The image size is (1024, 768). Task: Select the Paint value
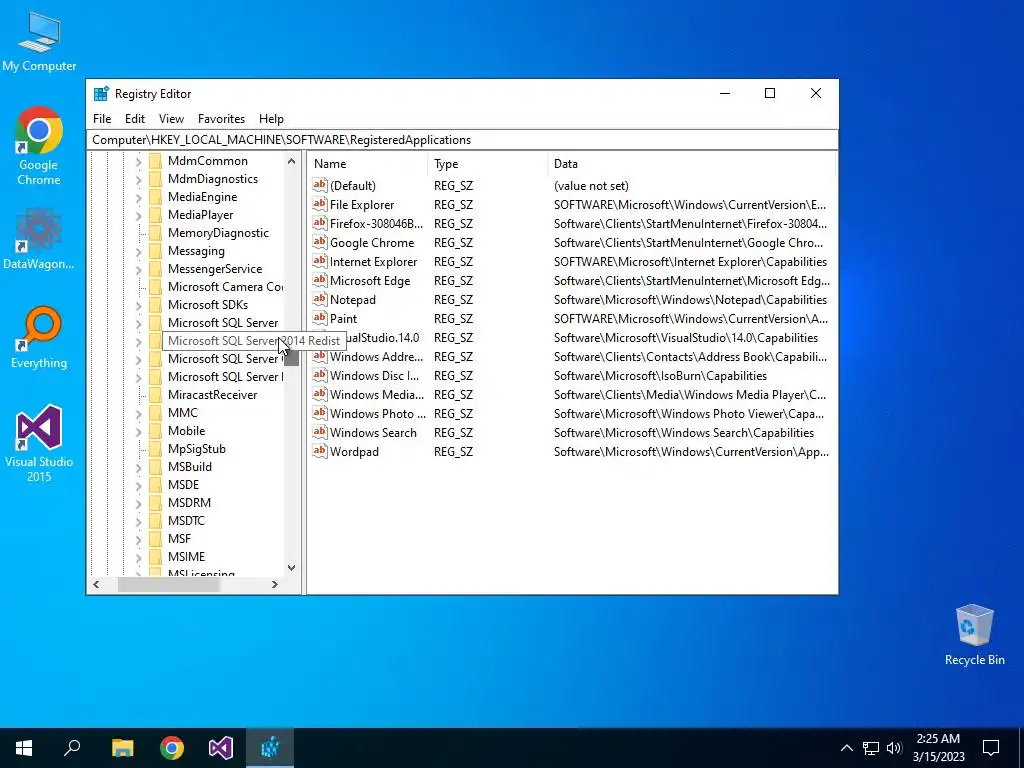click(343, 319)
